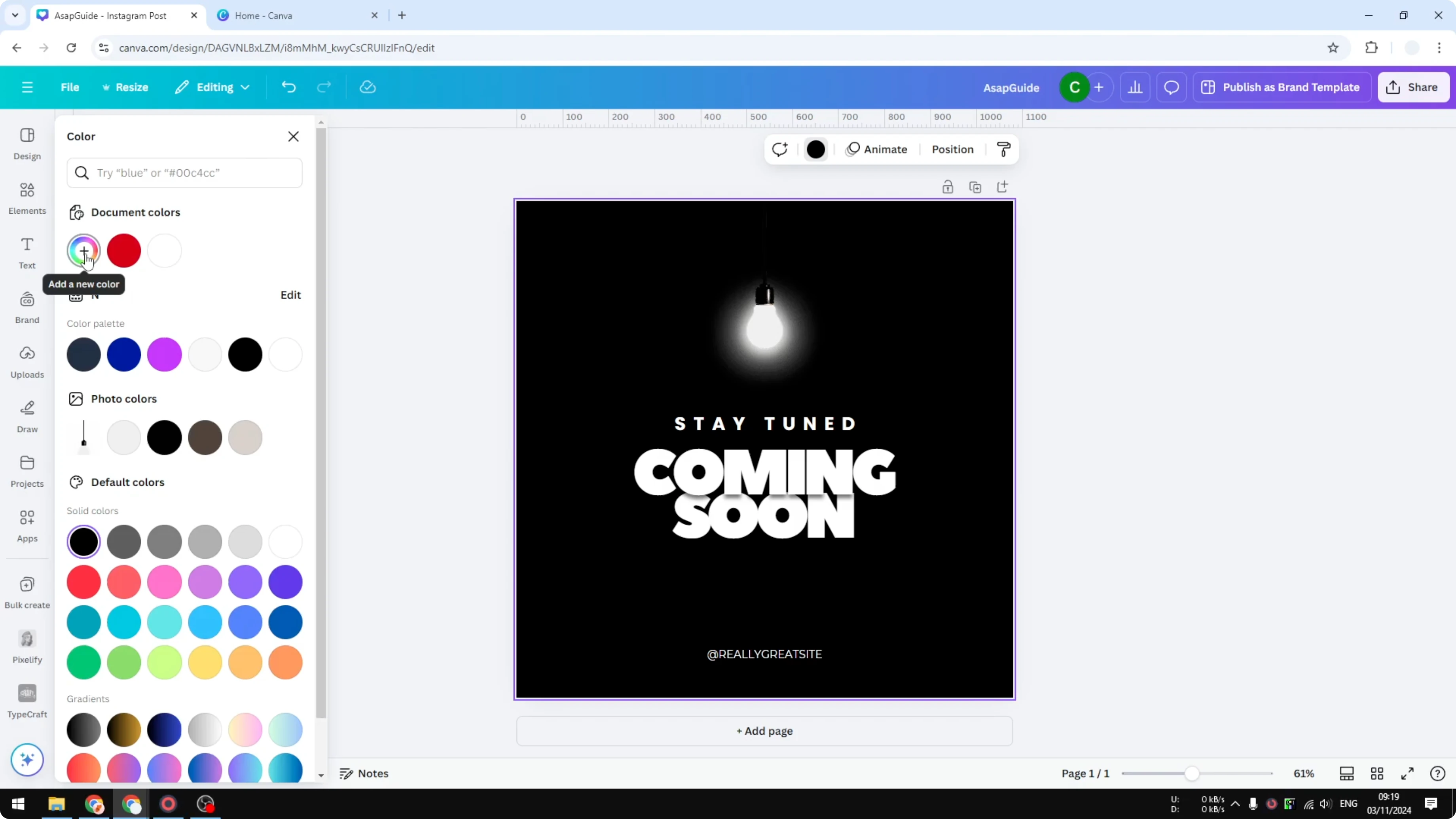Open the Resize menu

pos(125,87)
